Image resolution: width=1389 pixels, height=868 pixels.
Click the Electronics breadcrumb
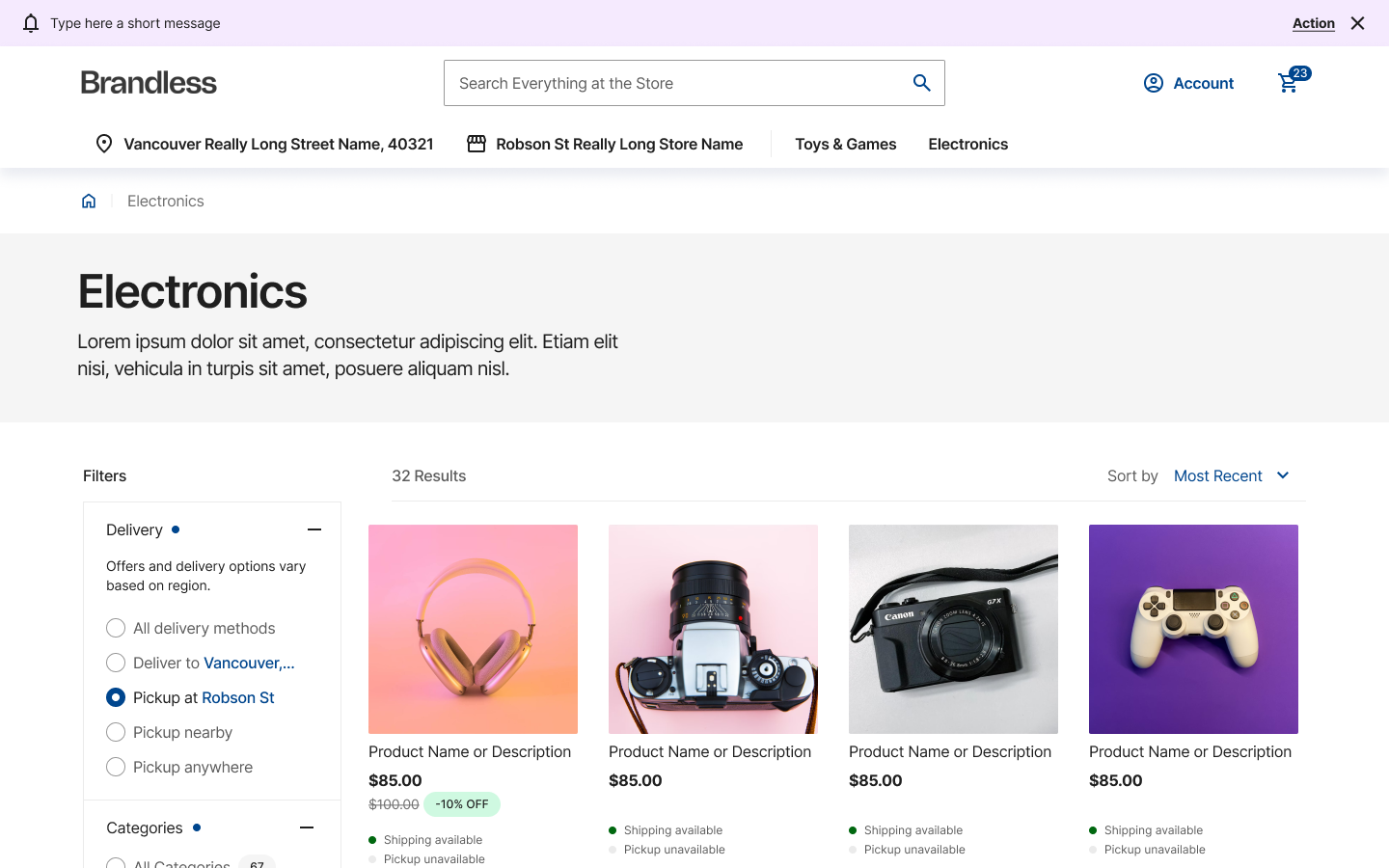pos(166,201)
